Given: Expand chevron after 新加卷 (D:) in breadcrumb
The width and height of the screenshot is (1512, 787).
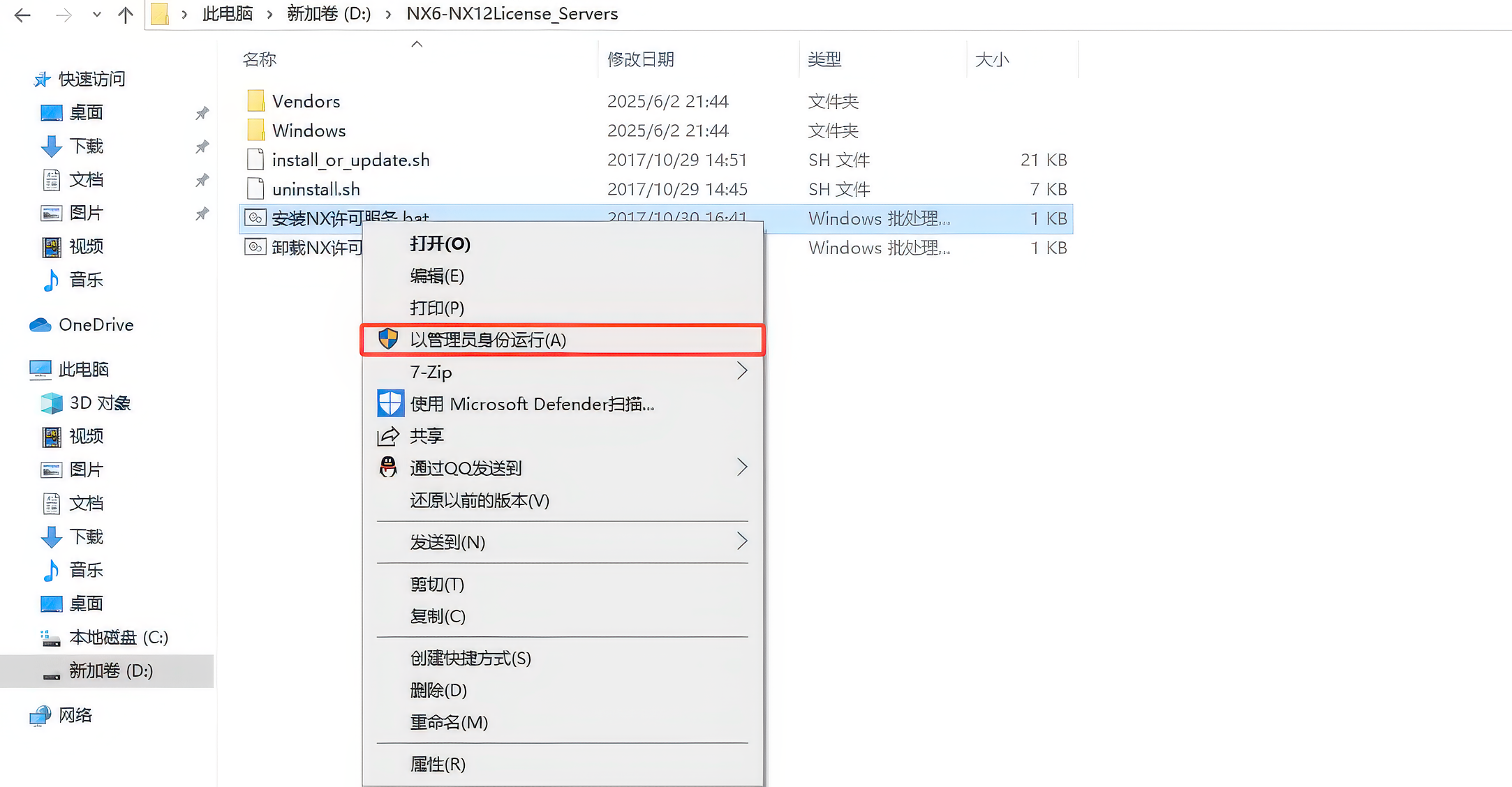Looking at the screenshot, I should [x=388, y=15].
